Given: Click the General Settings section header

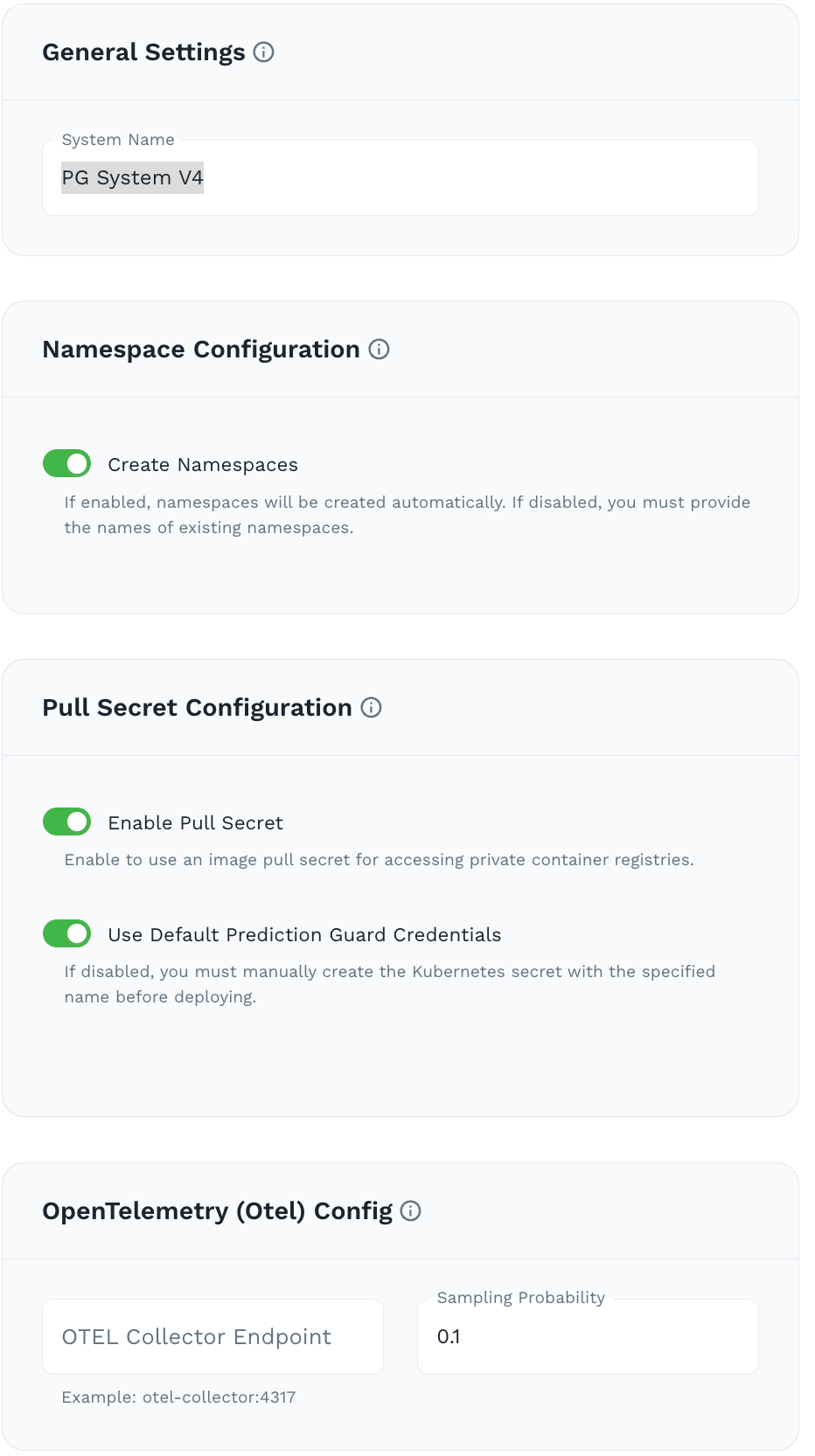Looking at the screenshot, I should (x=143, y=52).
